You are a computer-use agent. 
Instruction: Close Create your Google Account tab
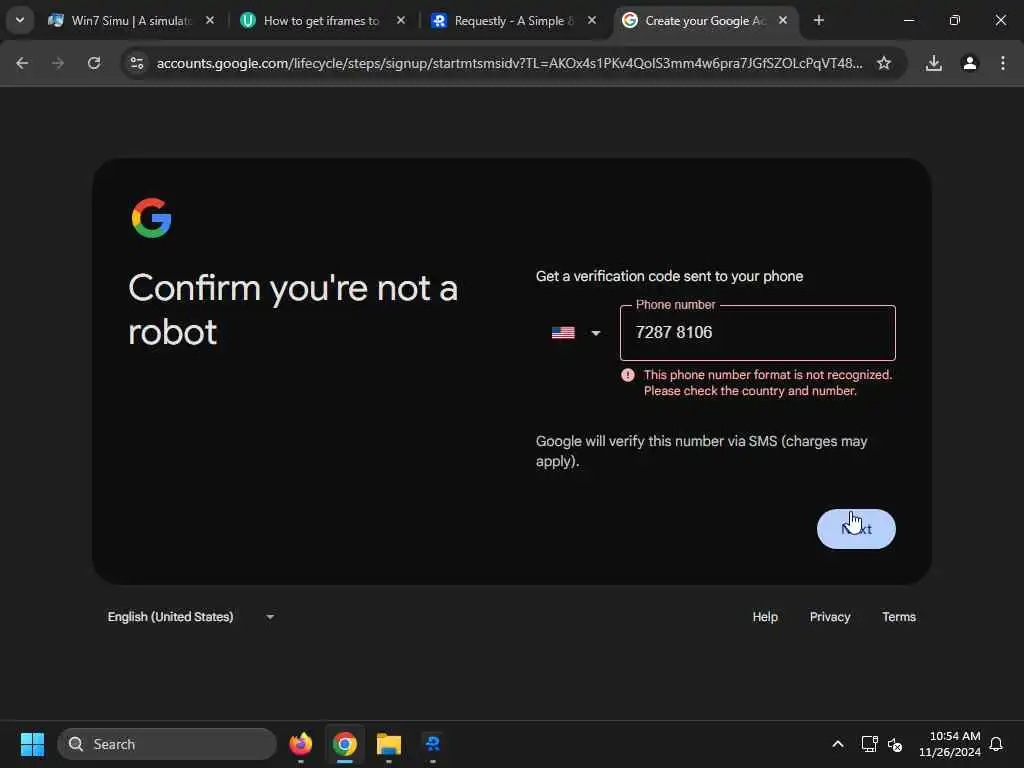[782, 21]
